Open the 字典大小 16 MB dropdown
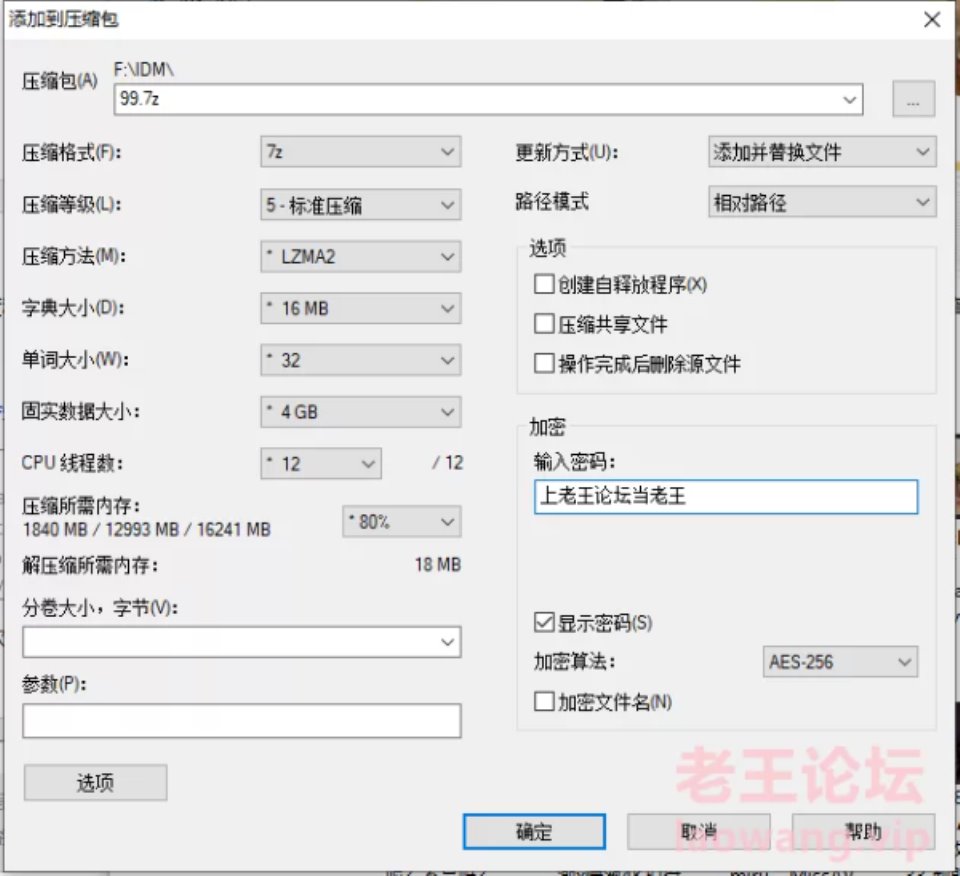The width and height of the screenshot is (960, 876). click(x=361, y=308)
